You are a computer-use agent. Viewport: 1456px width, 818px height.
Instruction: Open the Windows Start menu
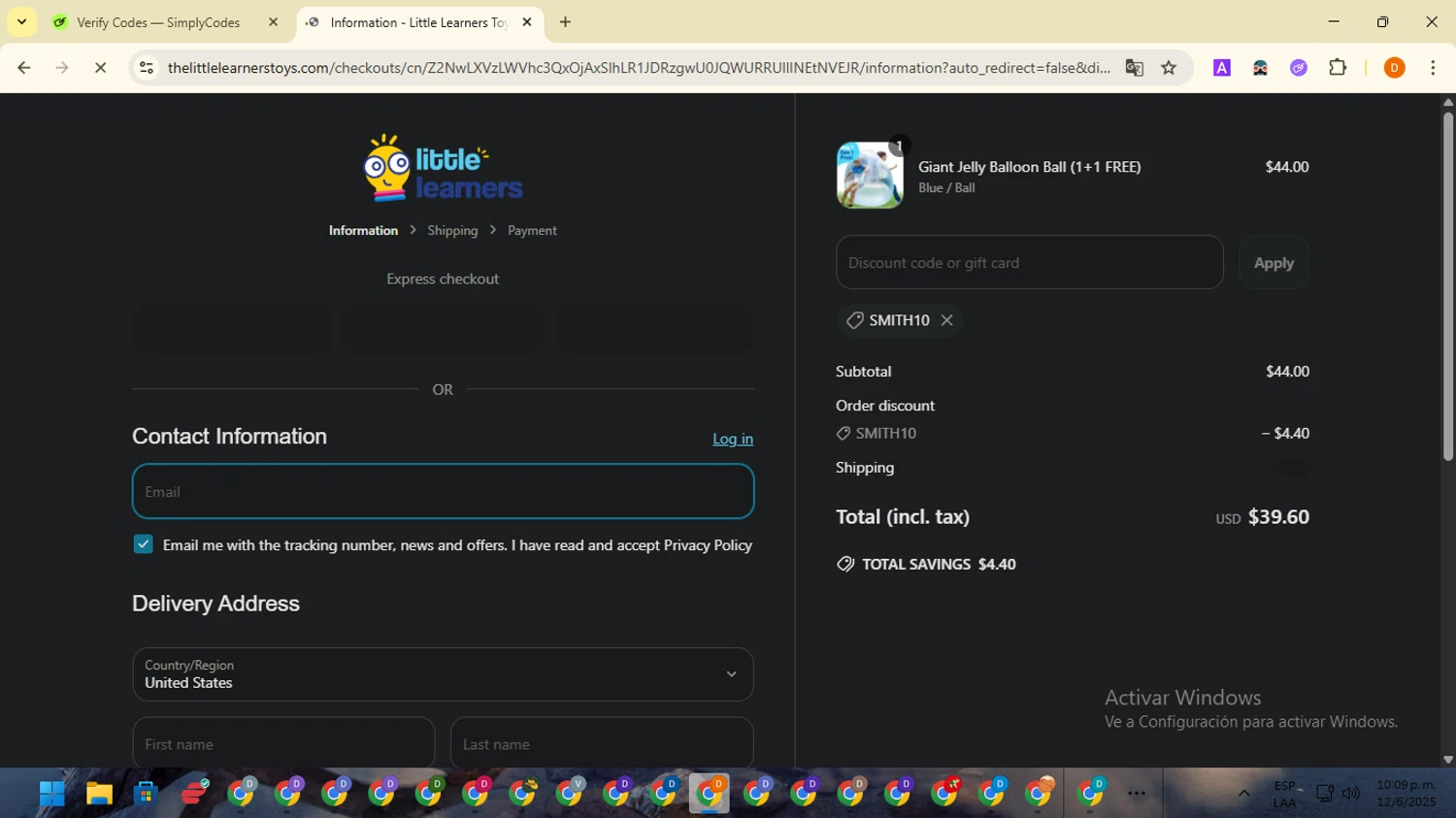point(51,794)
